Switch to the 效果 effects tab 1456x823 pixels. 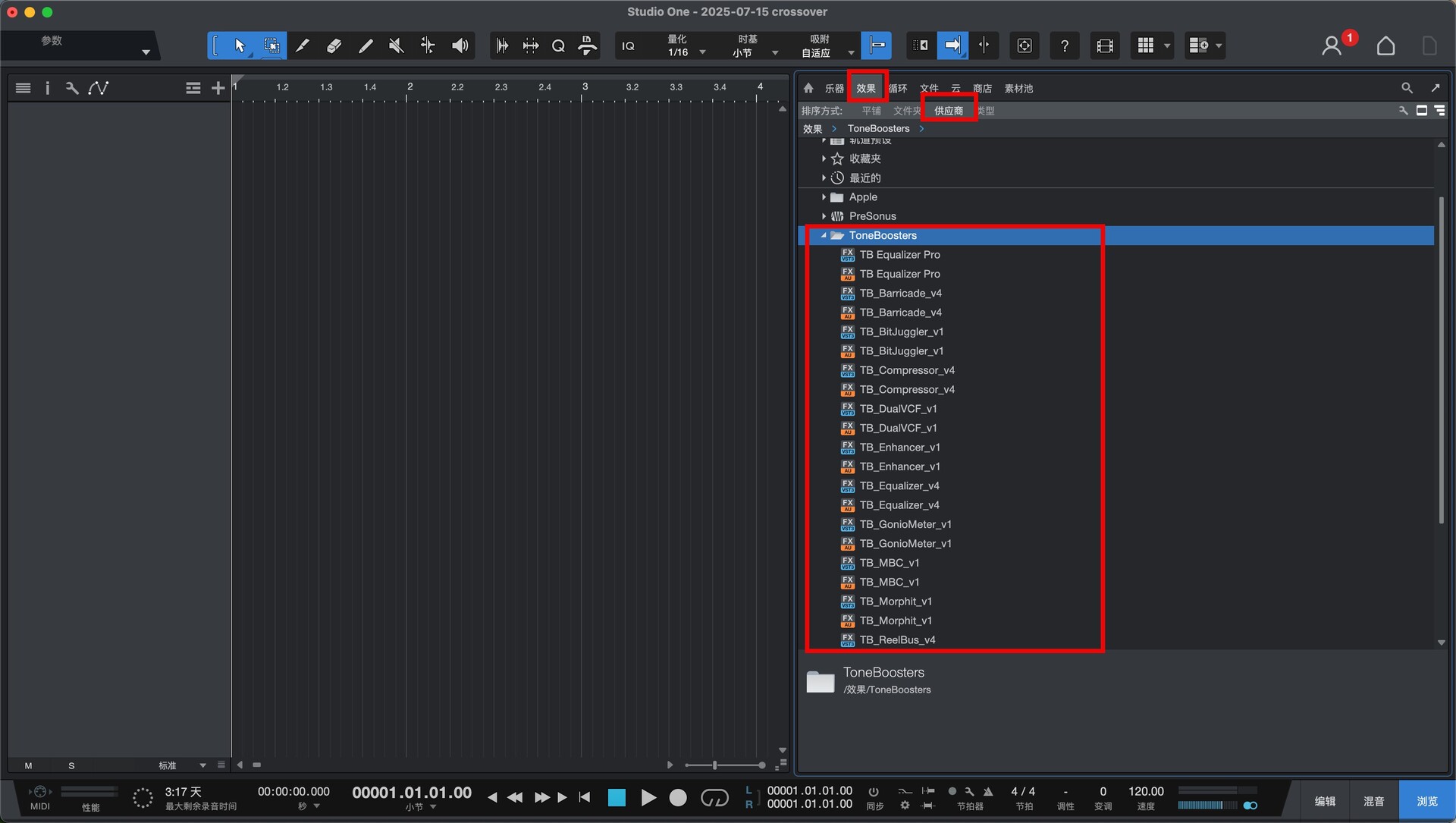point(866,88)
